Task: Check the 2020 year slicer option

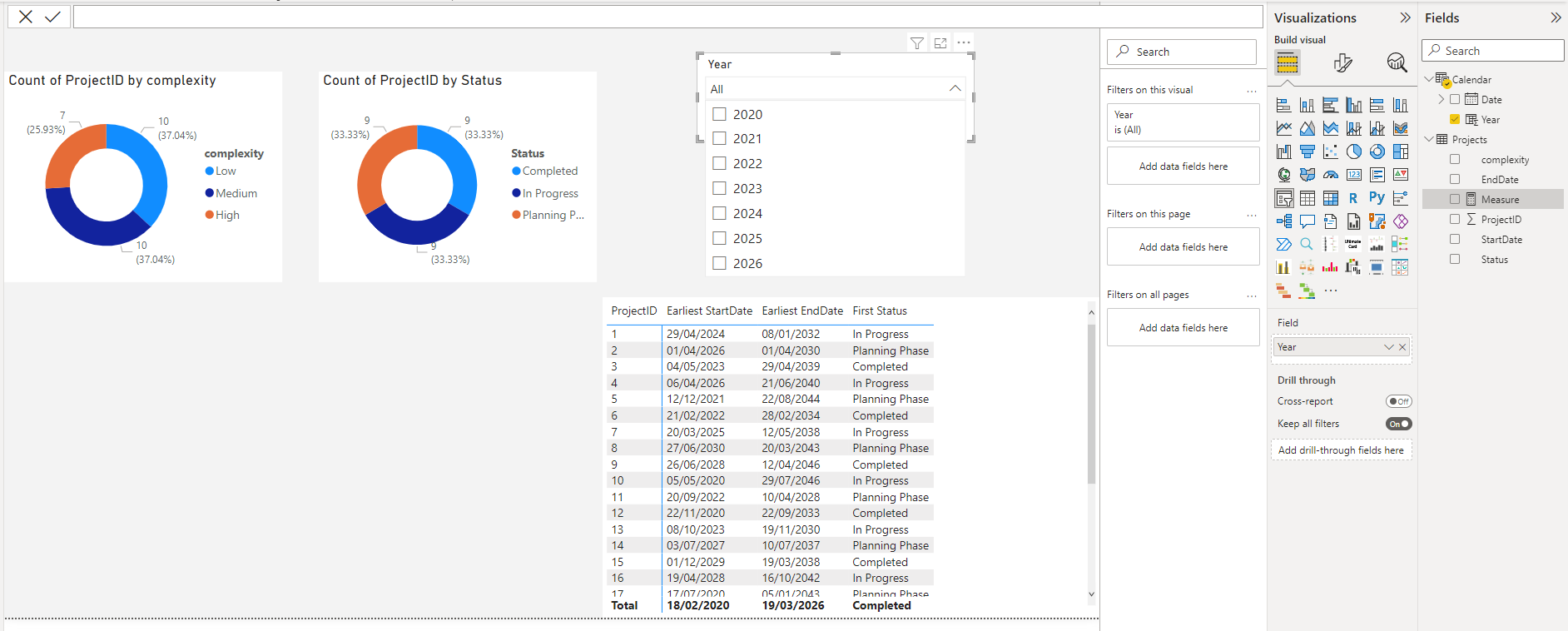Action: [x=720, y=114]
